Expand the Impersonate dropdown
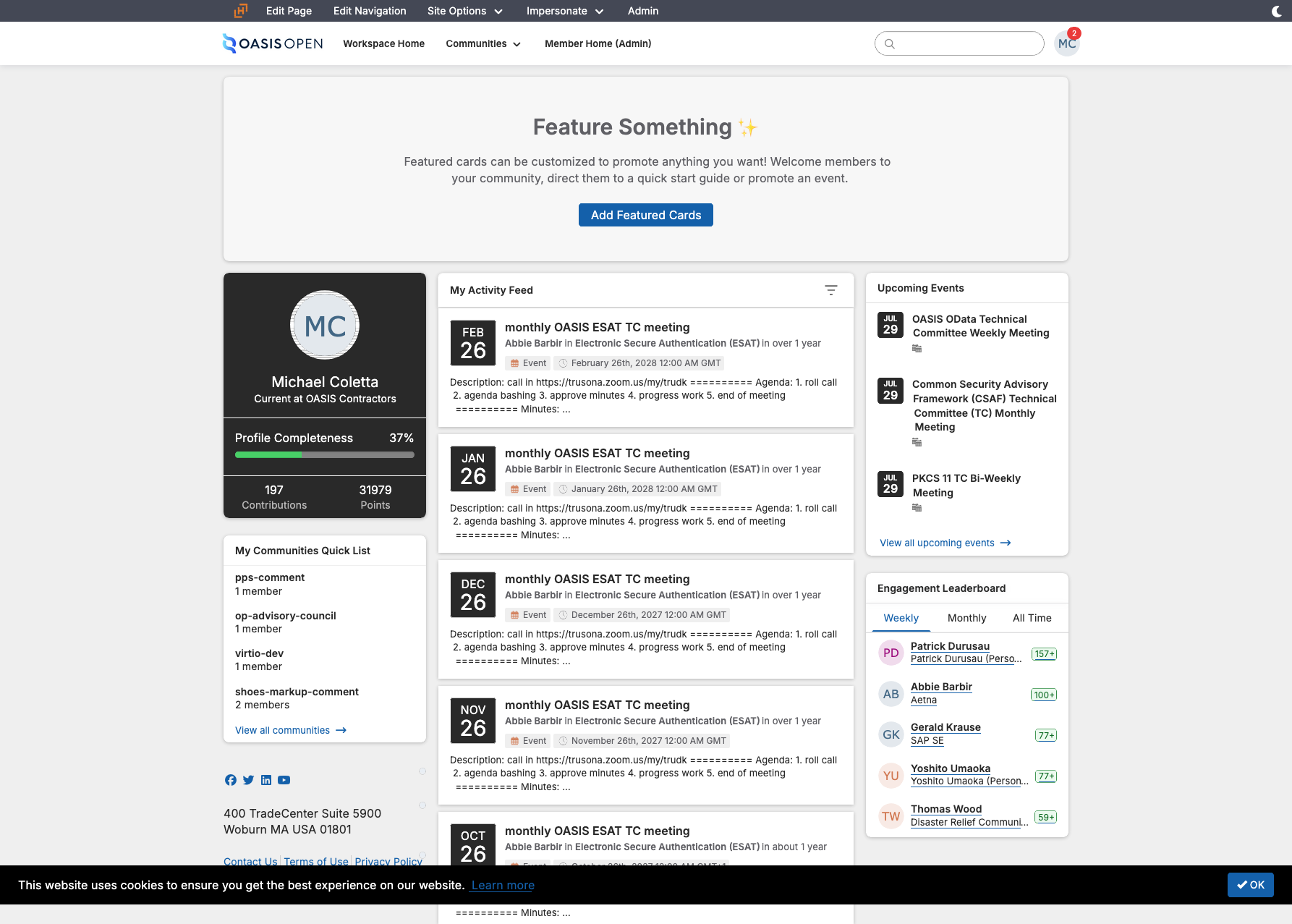The image size is (1292, 924). [565, 11]
